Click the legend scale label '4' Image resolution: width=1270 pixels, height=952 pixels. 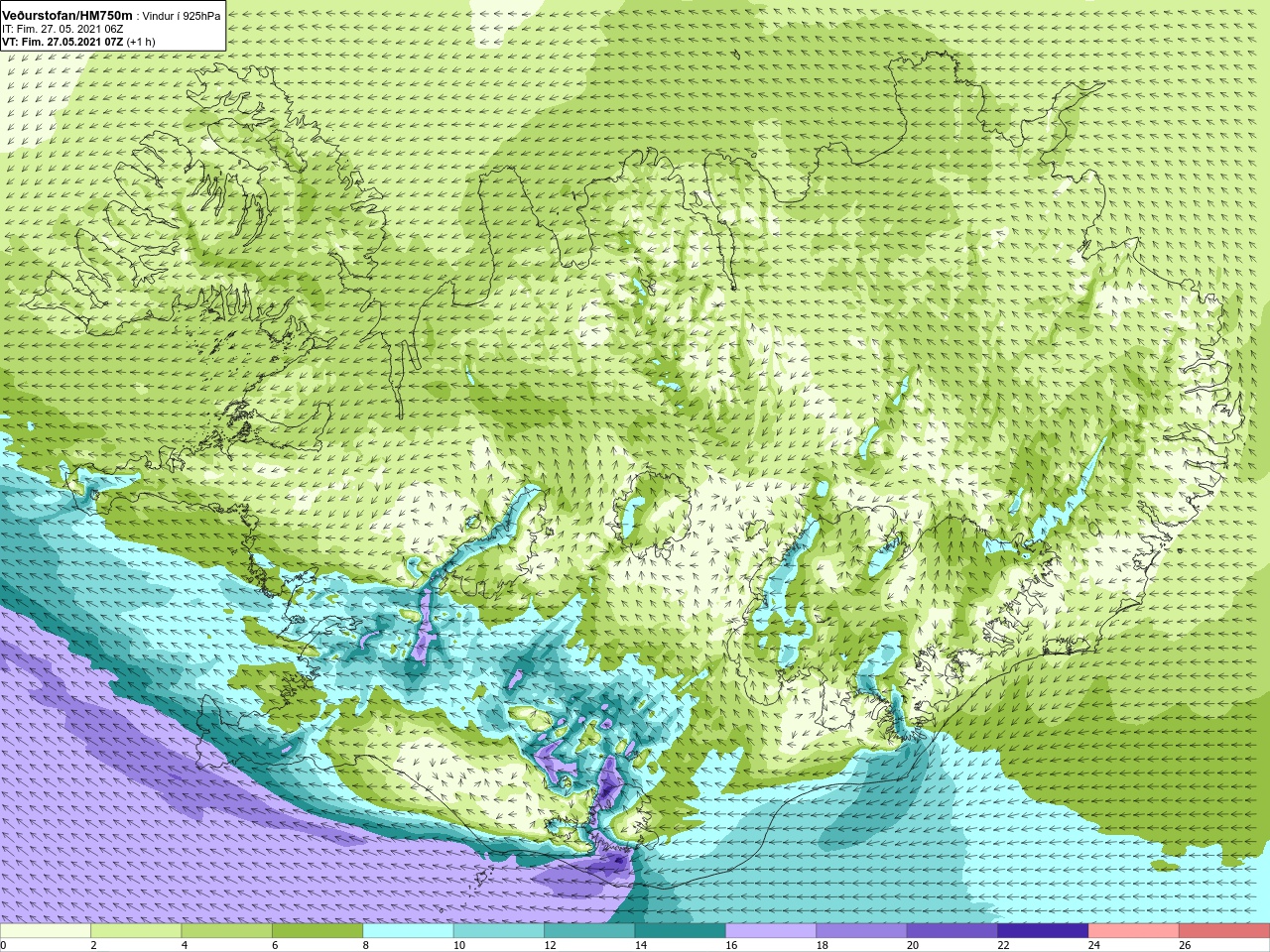[185, 946]
